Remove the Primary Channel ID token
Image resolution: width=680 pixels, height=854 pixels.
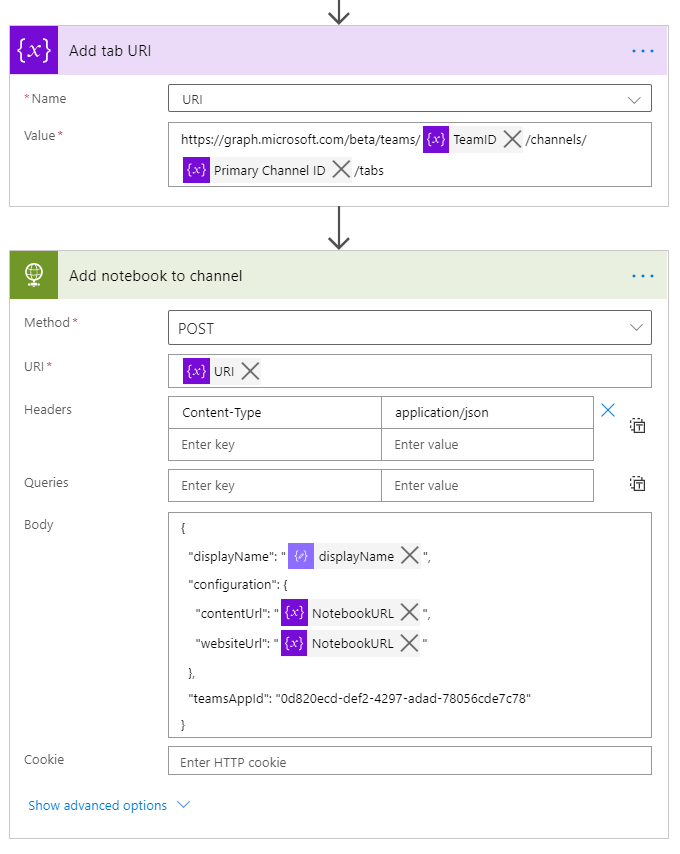click(x=341, y=170)
